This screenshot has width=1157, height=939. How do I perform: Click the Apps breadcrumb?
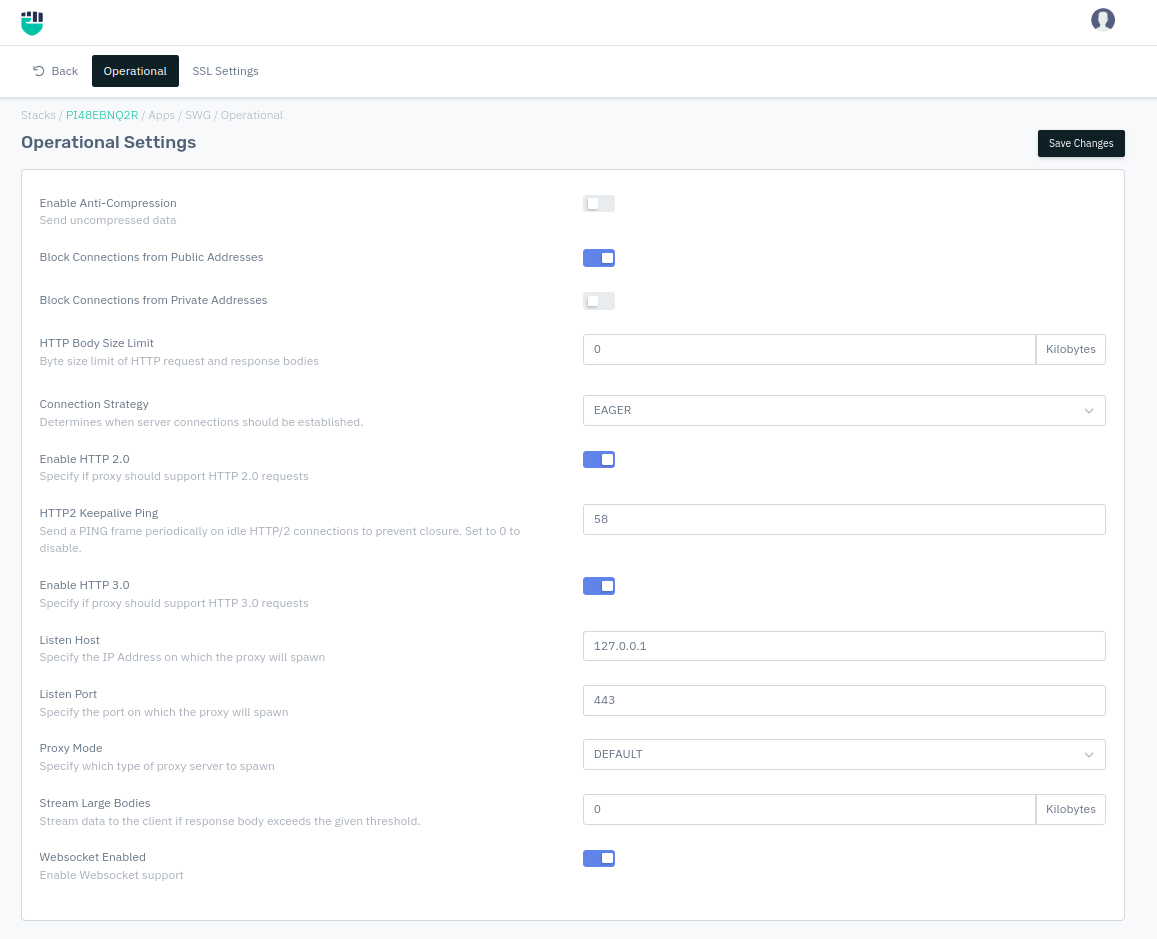[162, 115]
